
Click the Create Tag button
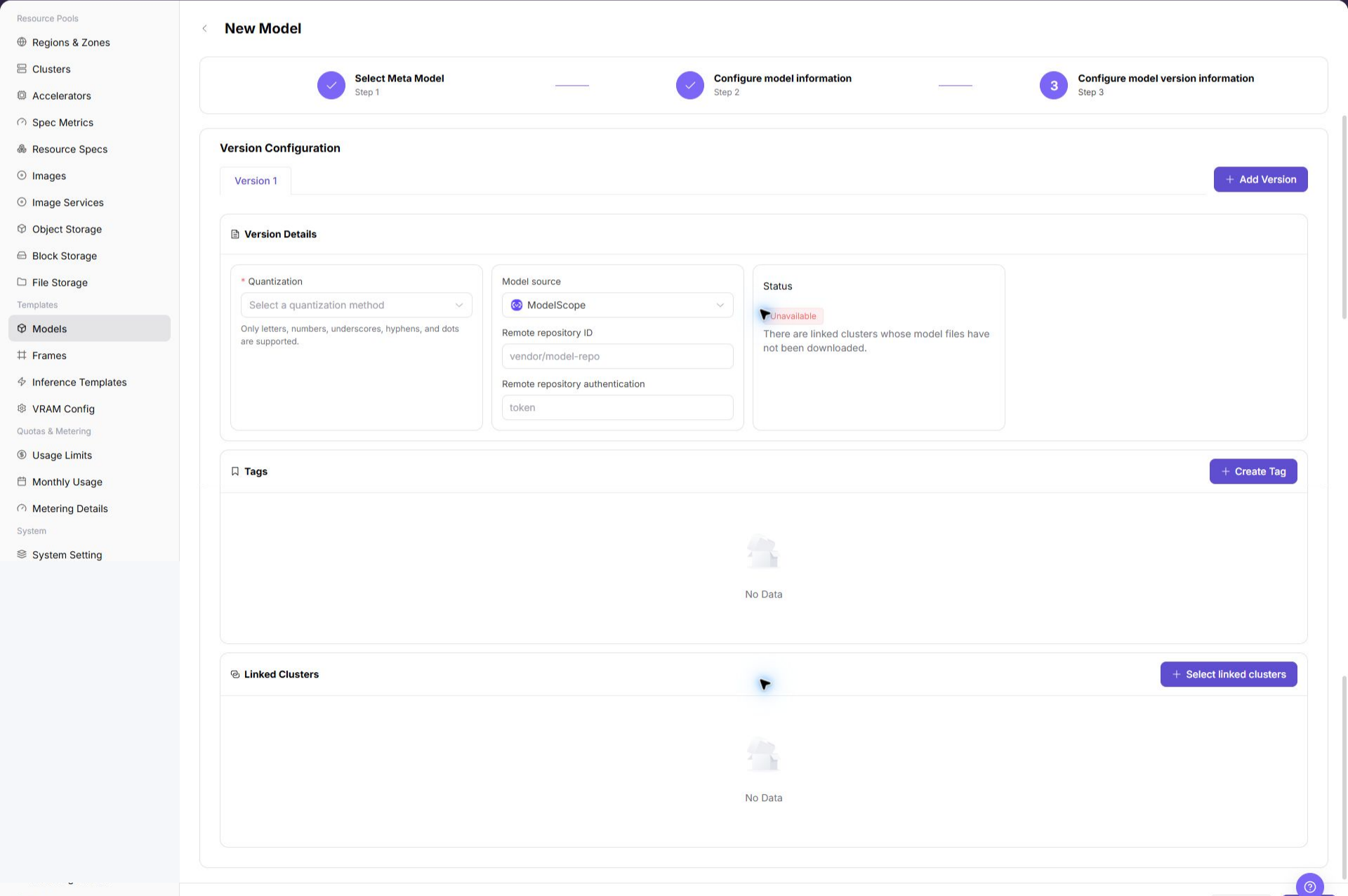(x=1253, y=471)
